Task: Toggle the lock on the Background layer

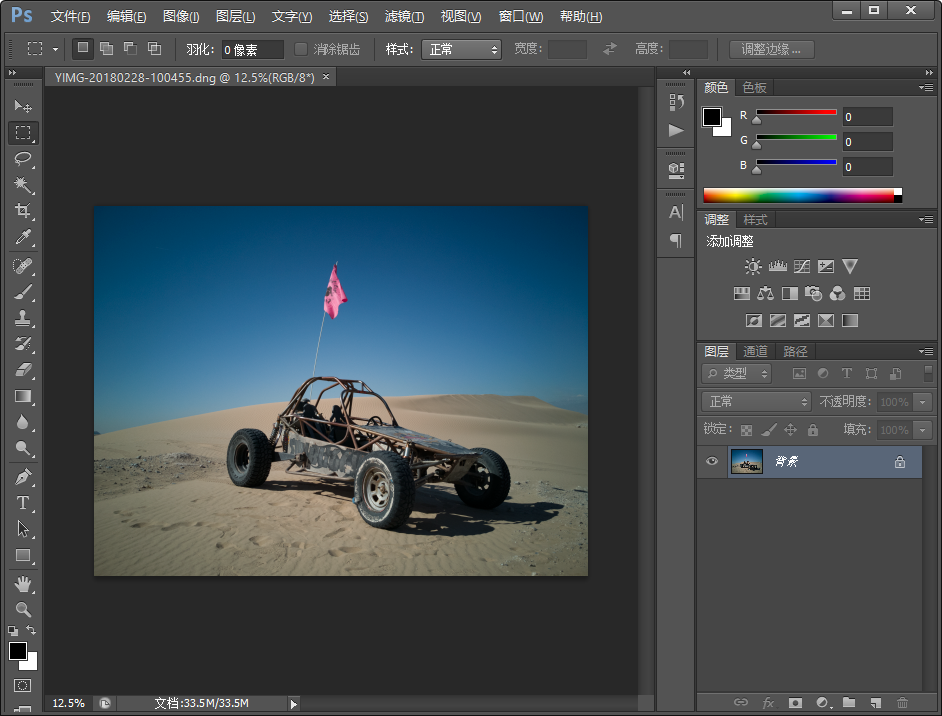Action: [x=898, y=461]
